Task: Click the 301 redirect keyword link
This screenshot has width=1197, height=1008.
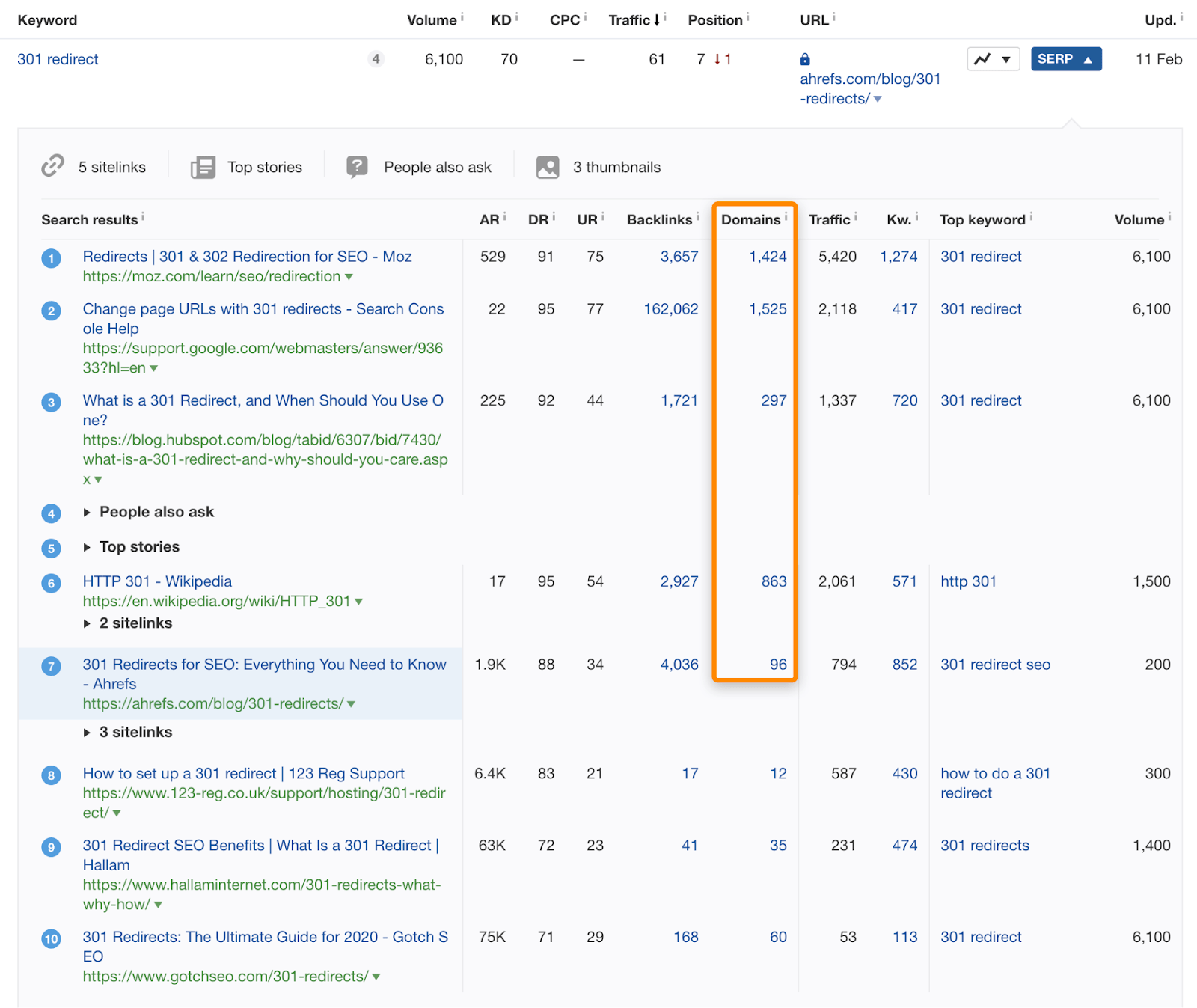Action: tap(58, 59)
